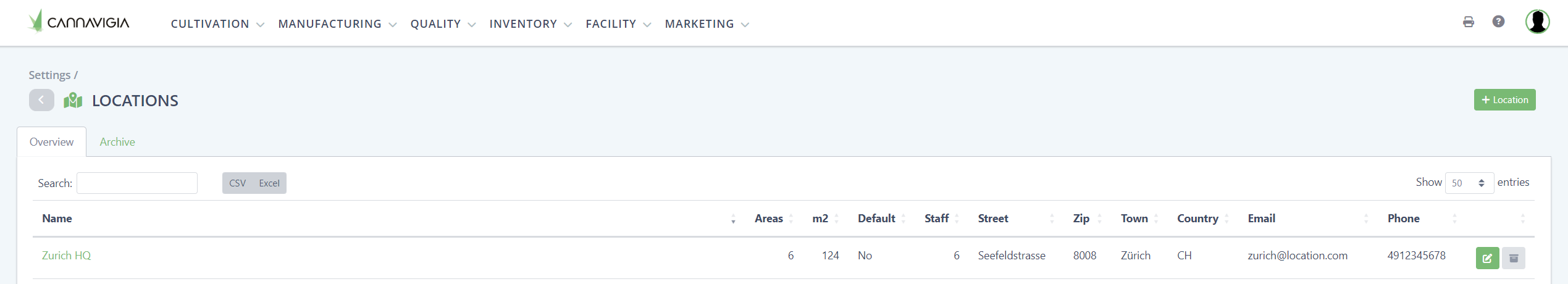Click the back arrow beside Locations

(x=41, y=100)
